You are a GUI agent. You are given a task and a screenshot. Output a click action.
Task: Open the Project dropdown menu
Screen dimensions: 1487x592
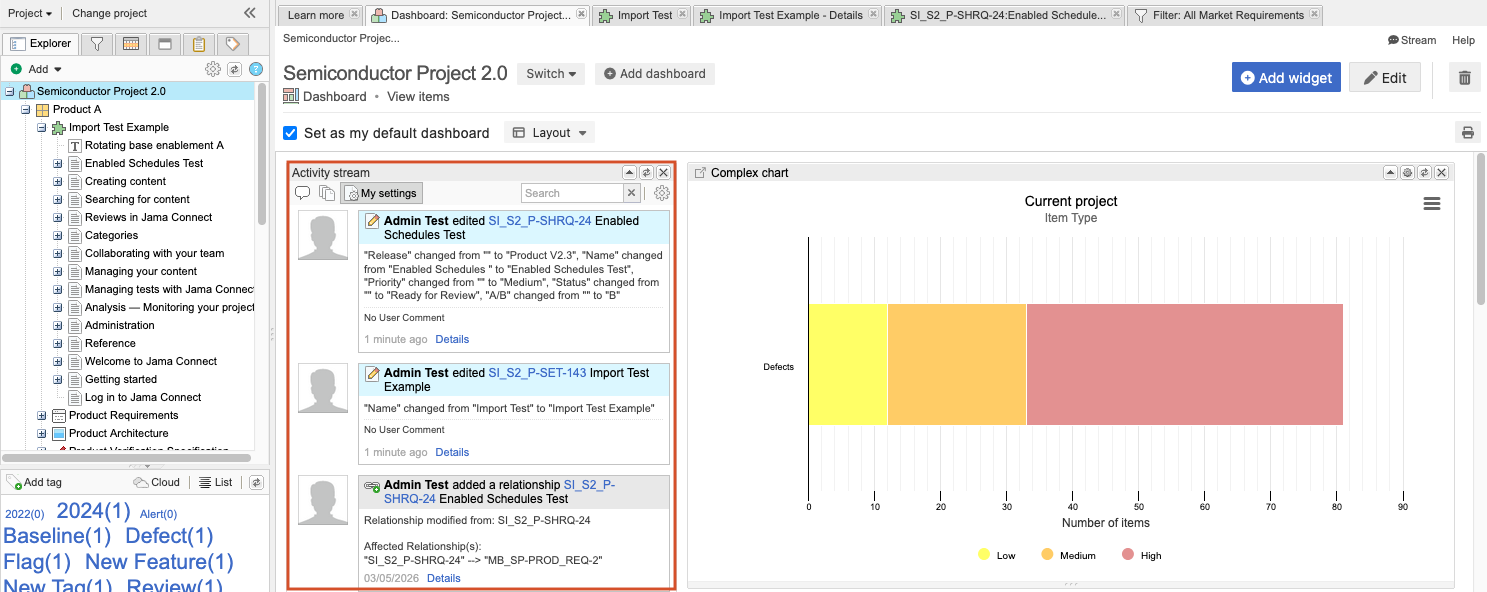pyautogui.click(x=30, y=13)
